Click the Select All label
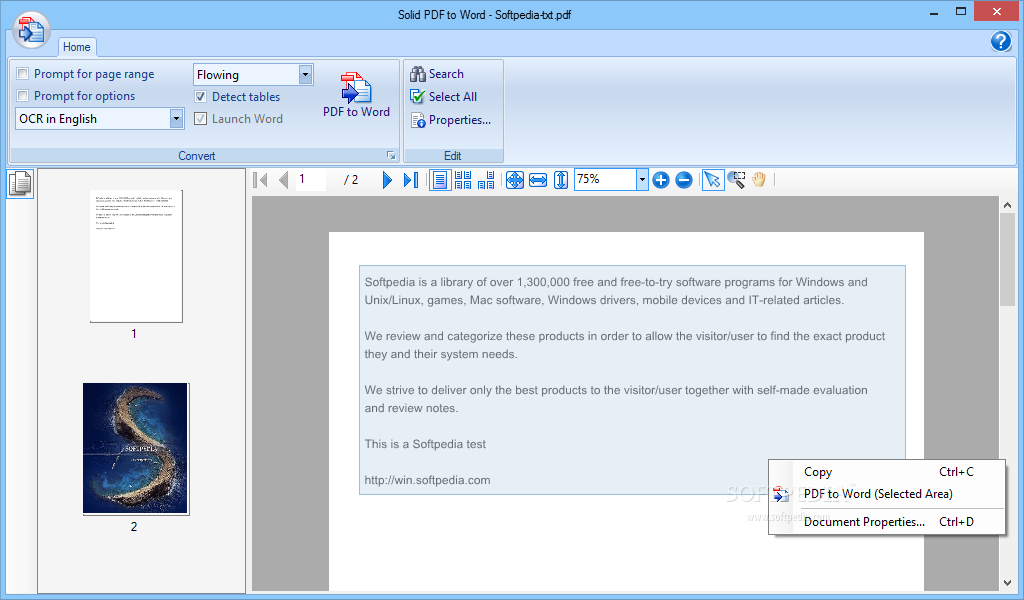1024x600 pixels. tap(453, 97)
